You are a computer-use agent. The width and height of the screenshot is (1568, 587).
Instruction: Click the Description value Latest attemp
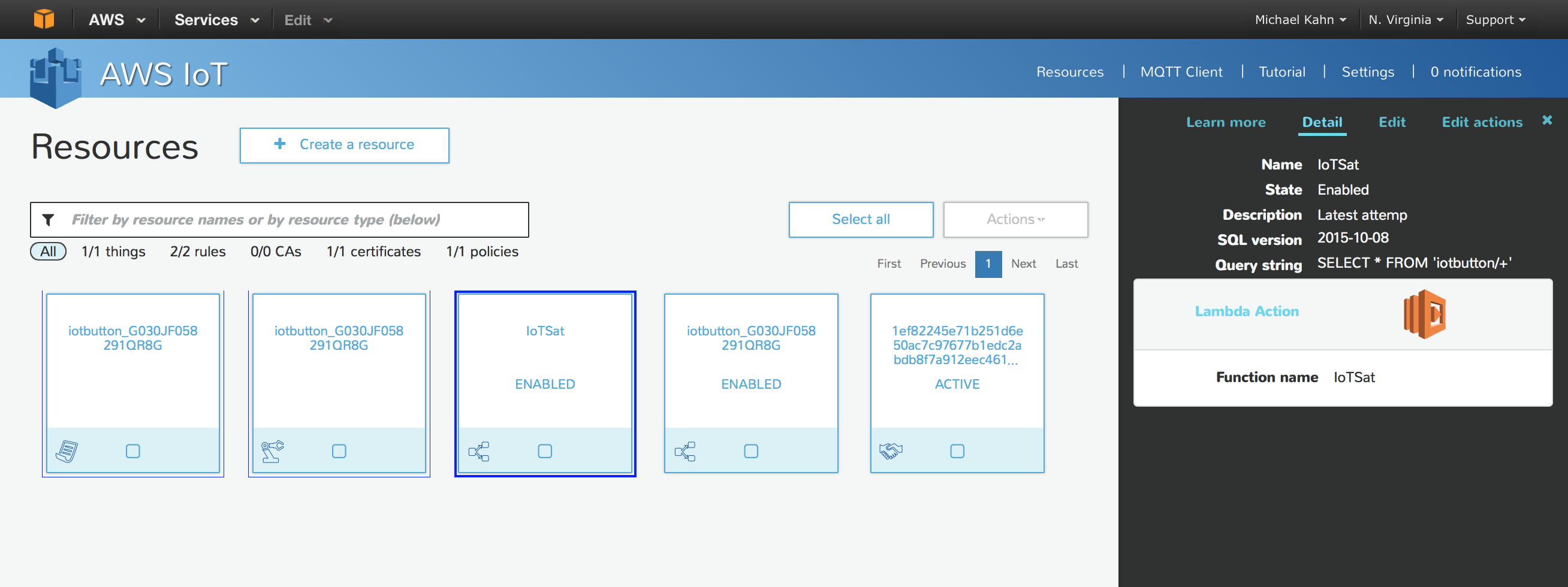click(x=1362, y=214)
